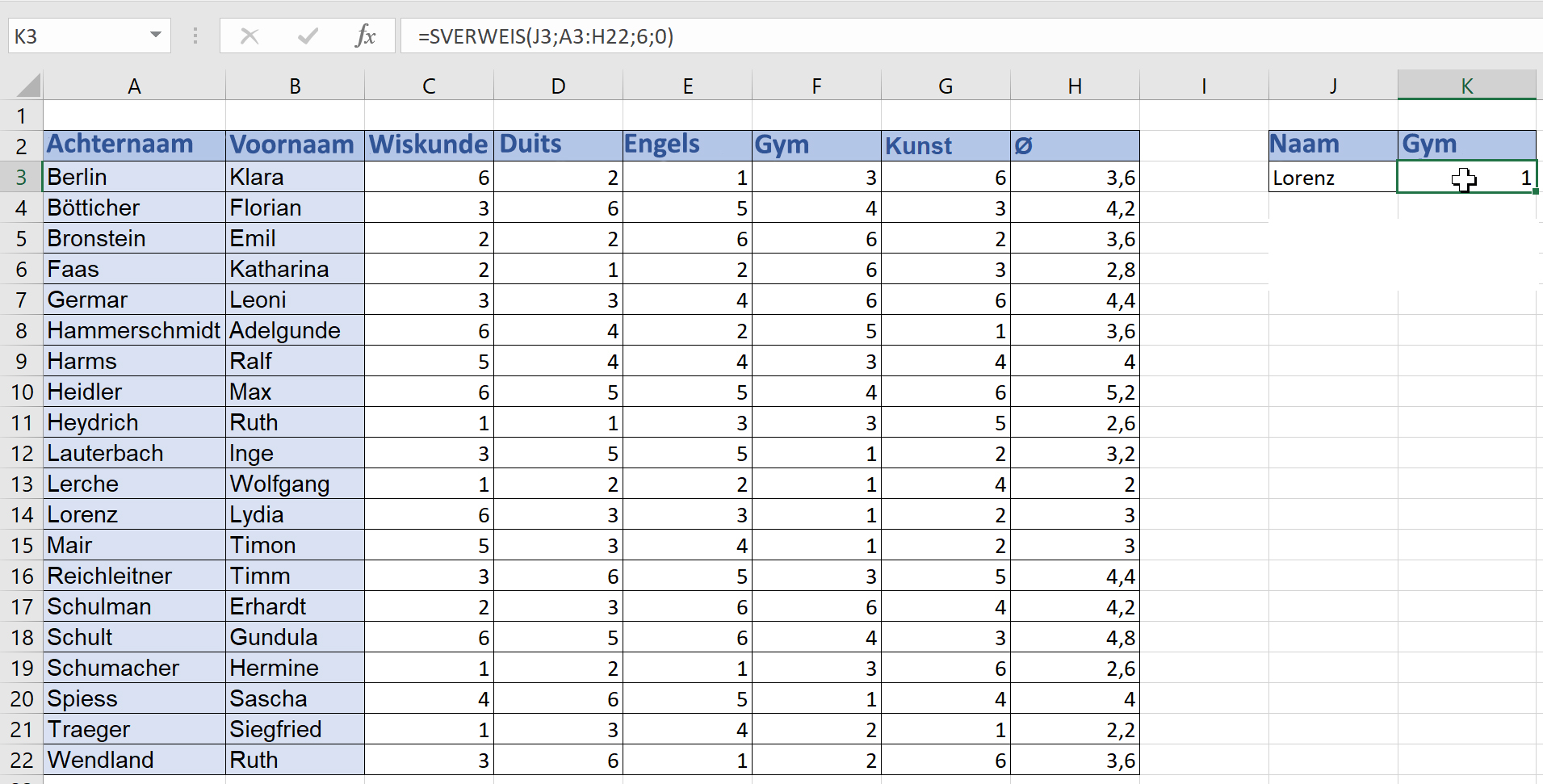Select column I header
Image resolution: width=1543 pixels, height=784 pixels.
1204,86
